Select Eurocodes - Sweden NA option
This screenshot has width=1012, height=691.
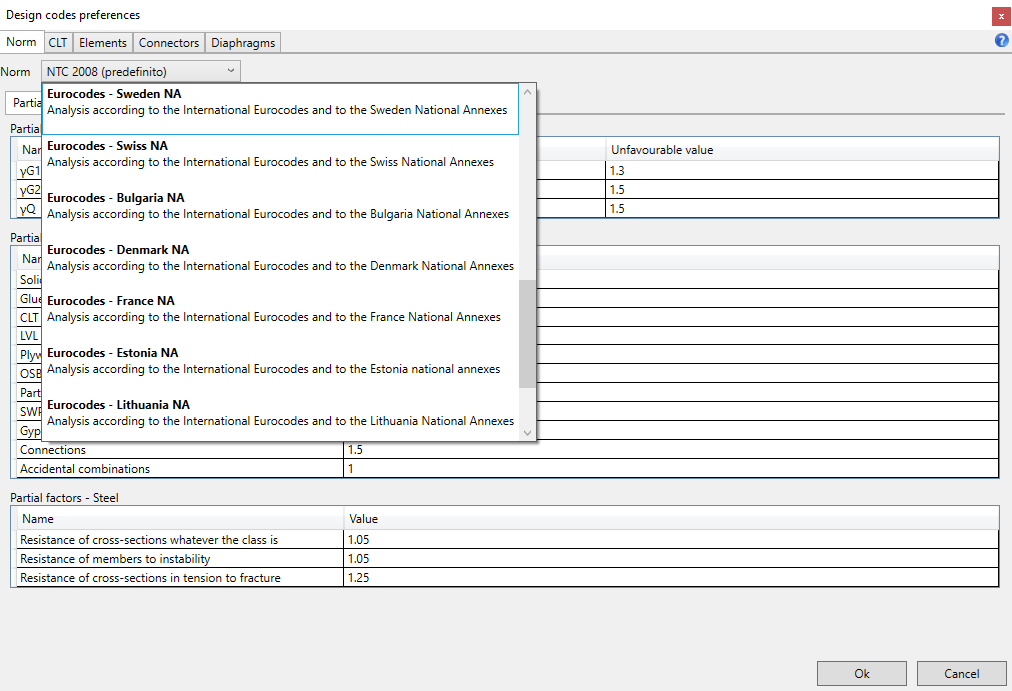click(x=280, y=108)
